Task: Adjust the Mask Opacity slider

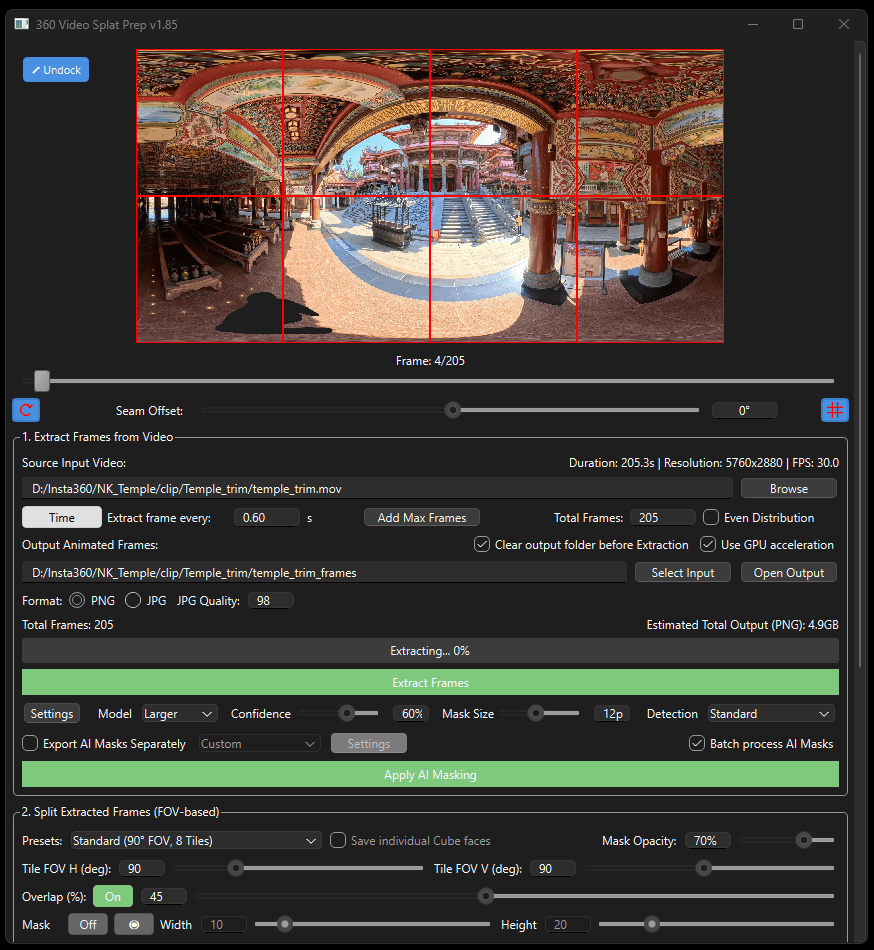Action: [805, 840]
